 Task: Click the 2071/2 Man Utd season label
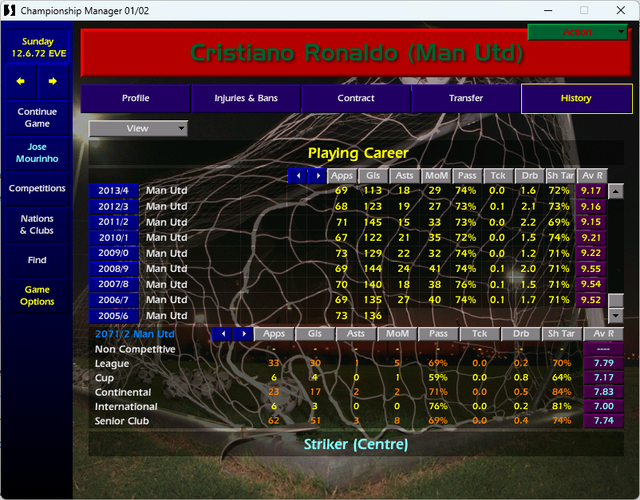[135, 334]
